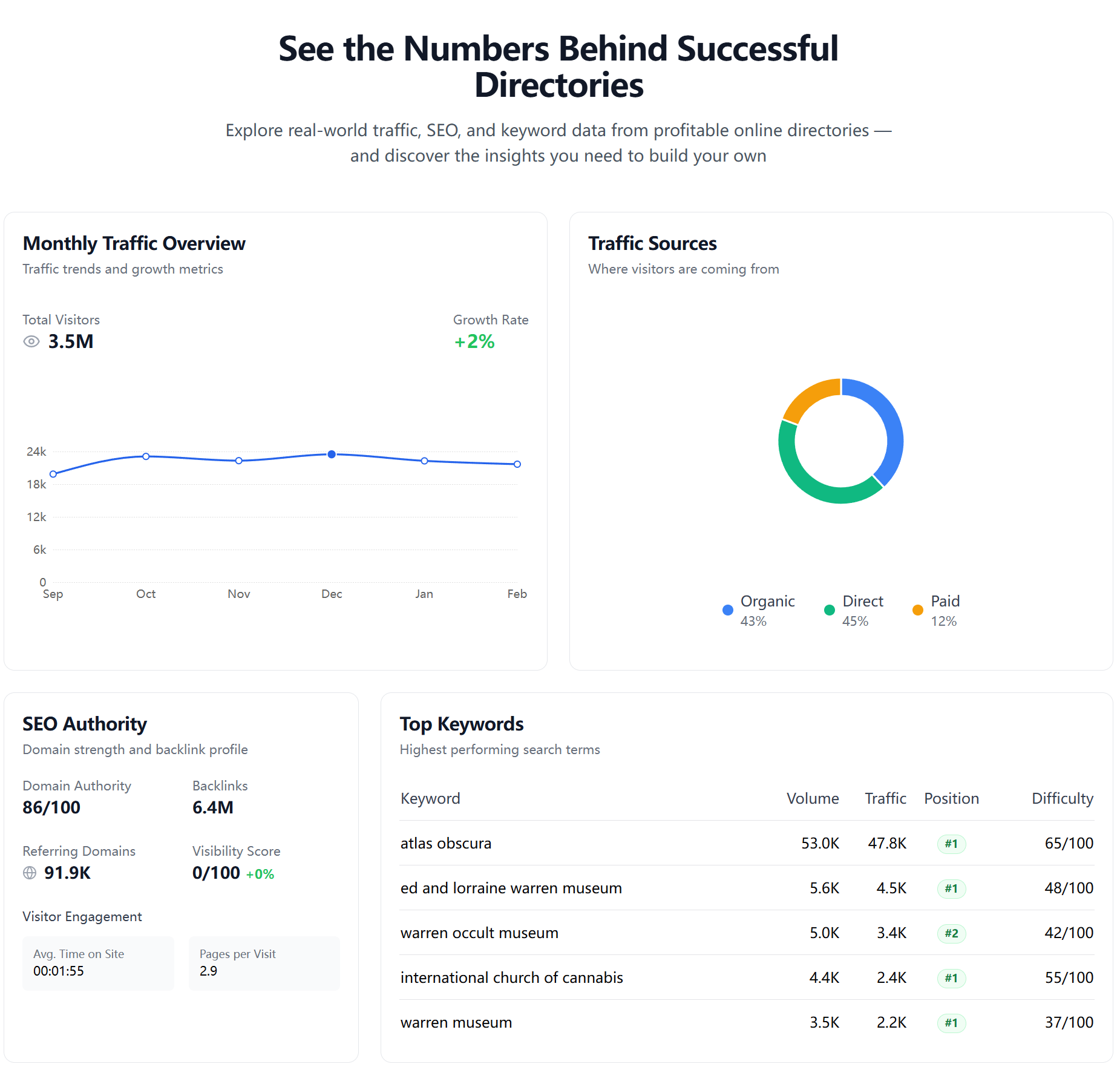Click the Avg. Time on Site card
This screenshot has height=1067, width=1120.
pos(98,963)
